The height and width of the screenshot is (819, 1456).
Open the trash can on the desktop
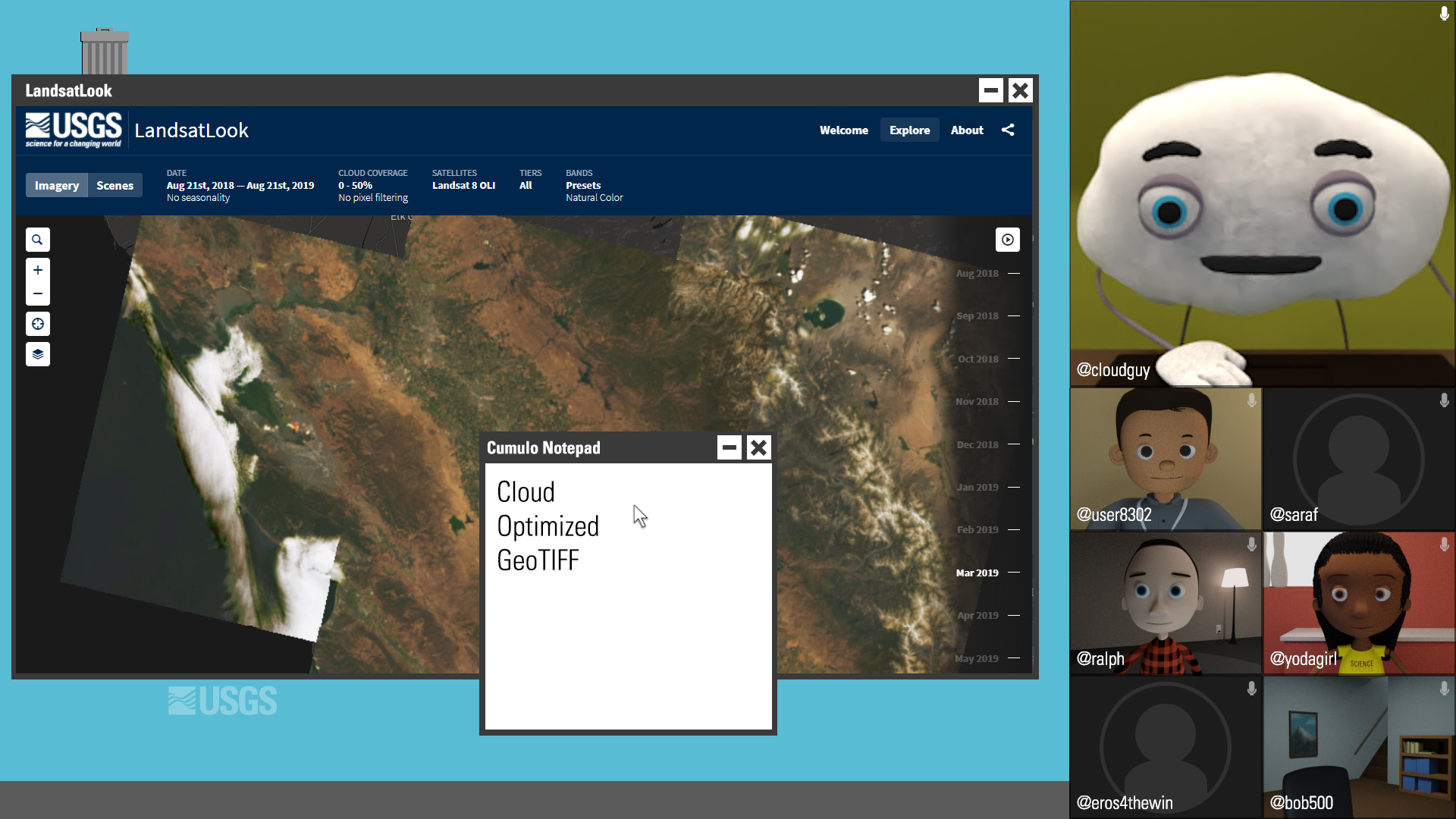pos(105,51)
